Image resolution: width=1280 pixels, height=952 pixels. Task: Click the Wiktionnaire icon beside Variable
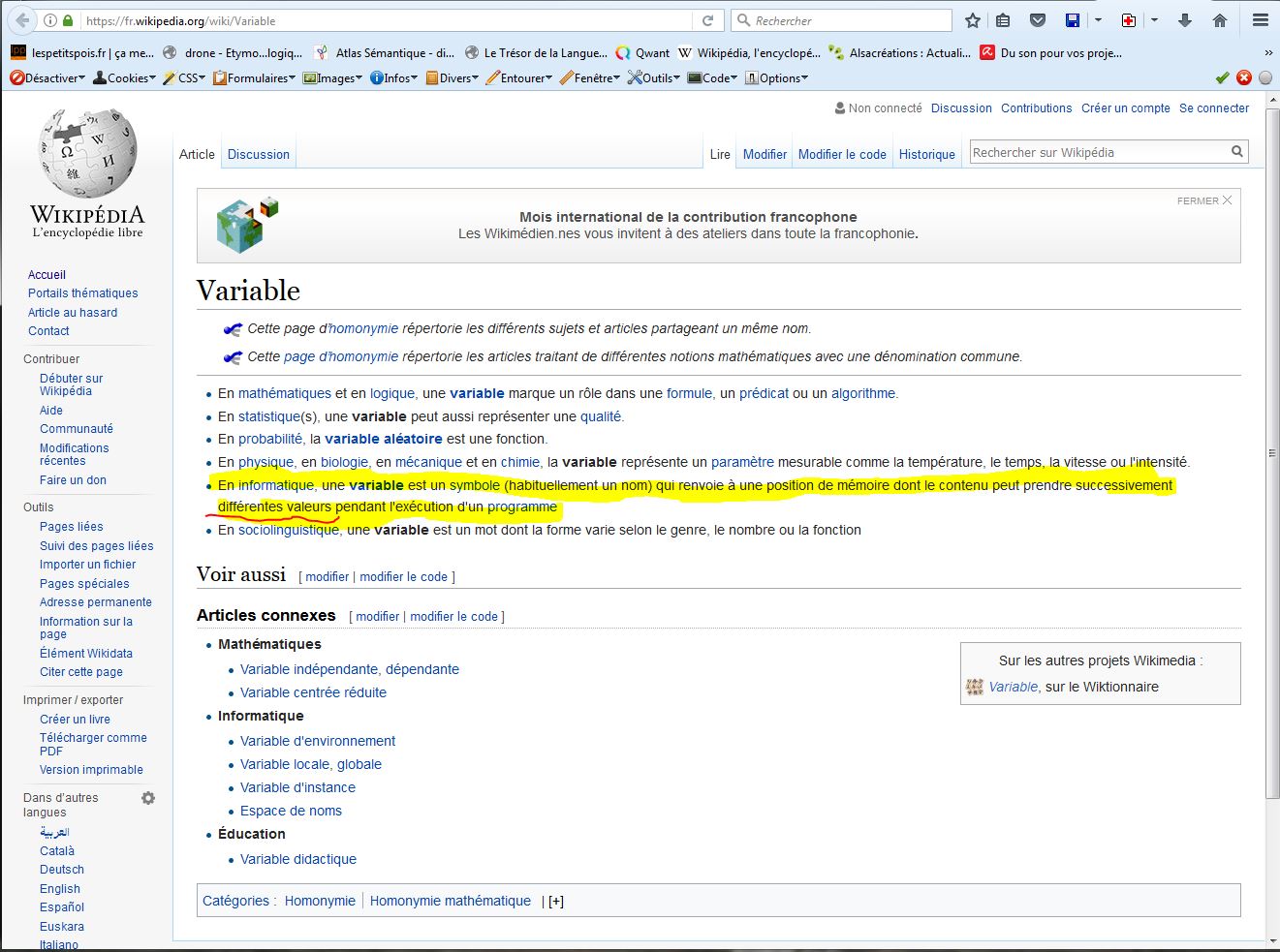coord(975,687)
